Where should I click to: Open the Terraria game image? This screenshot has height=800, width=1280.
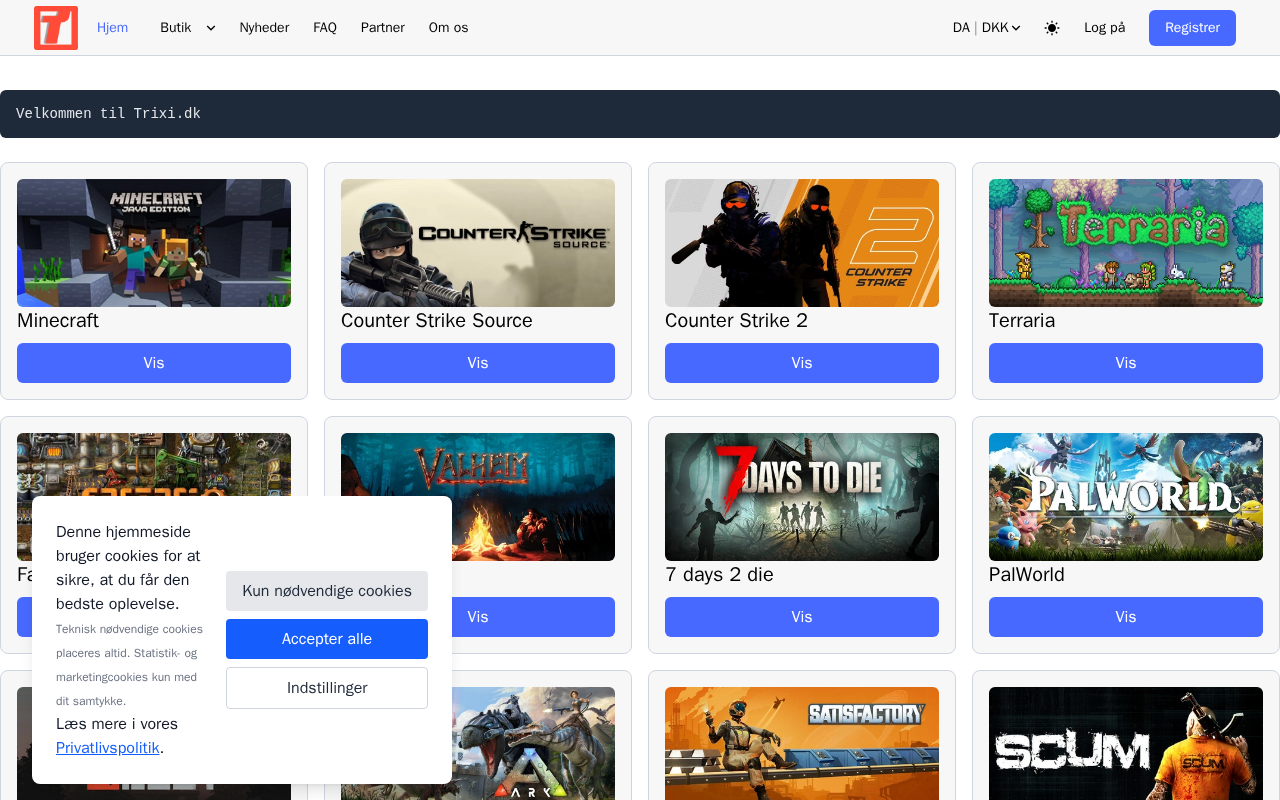[x=1125, y=243]
